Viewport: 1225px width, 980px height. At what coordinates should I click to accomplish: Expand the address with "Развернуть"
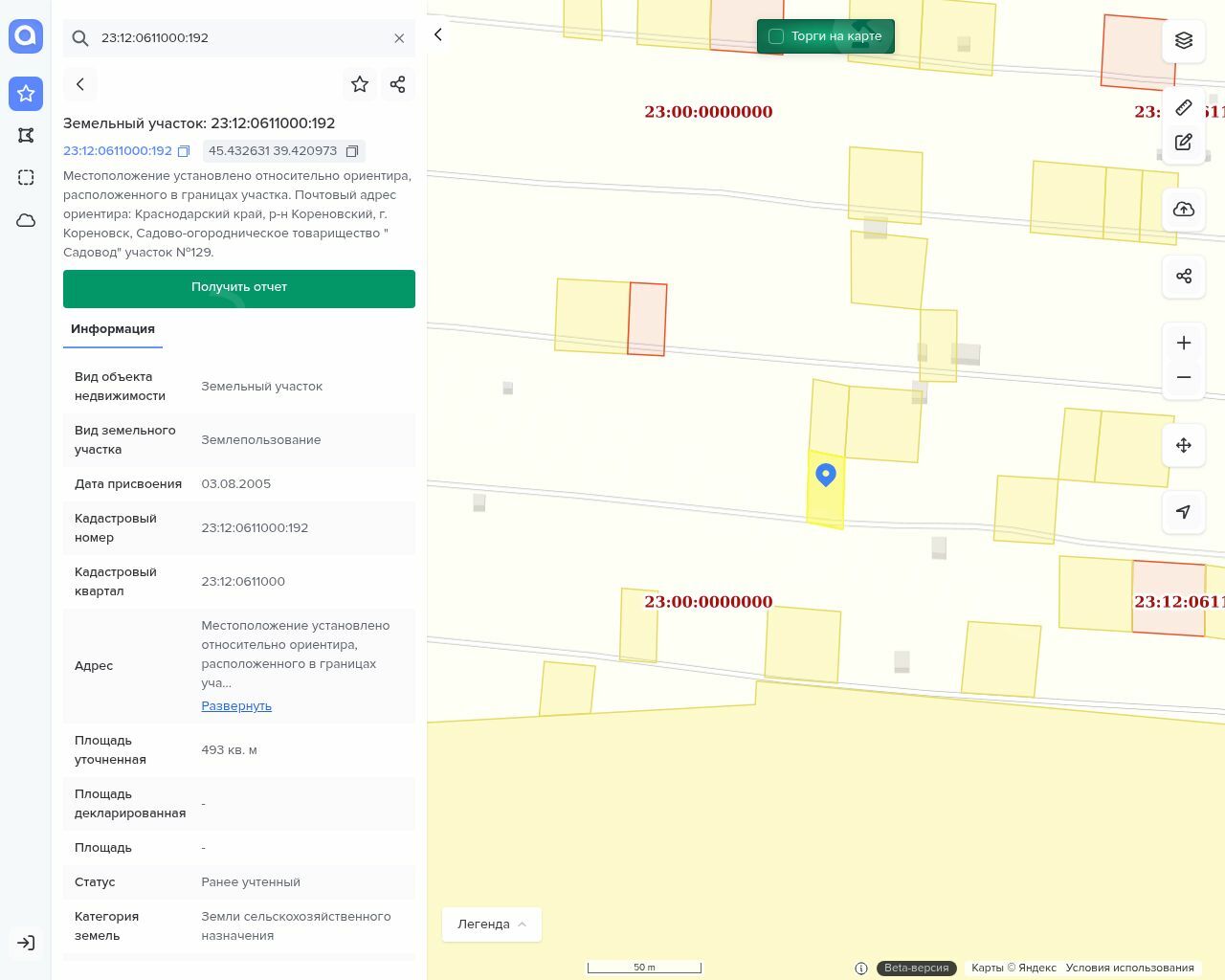coord(236,706)
